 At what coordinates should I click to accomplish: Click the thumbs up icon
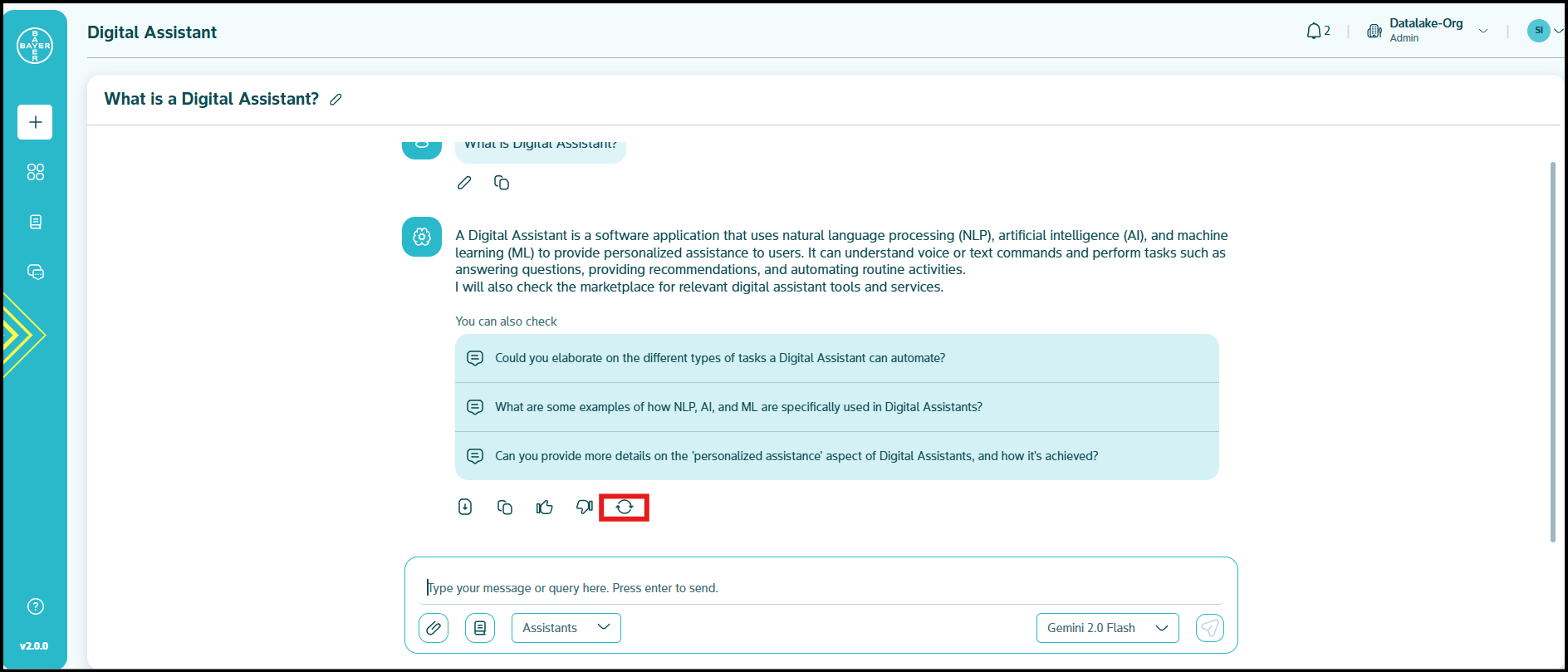(545, 507)
